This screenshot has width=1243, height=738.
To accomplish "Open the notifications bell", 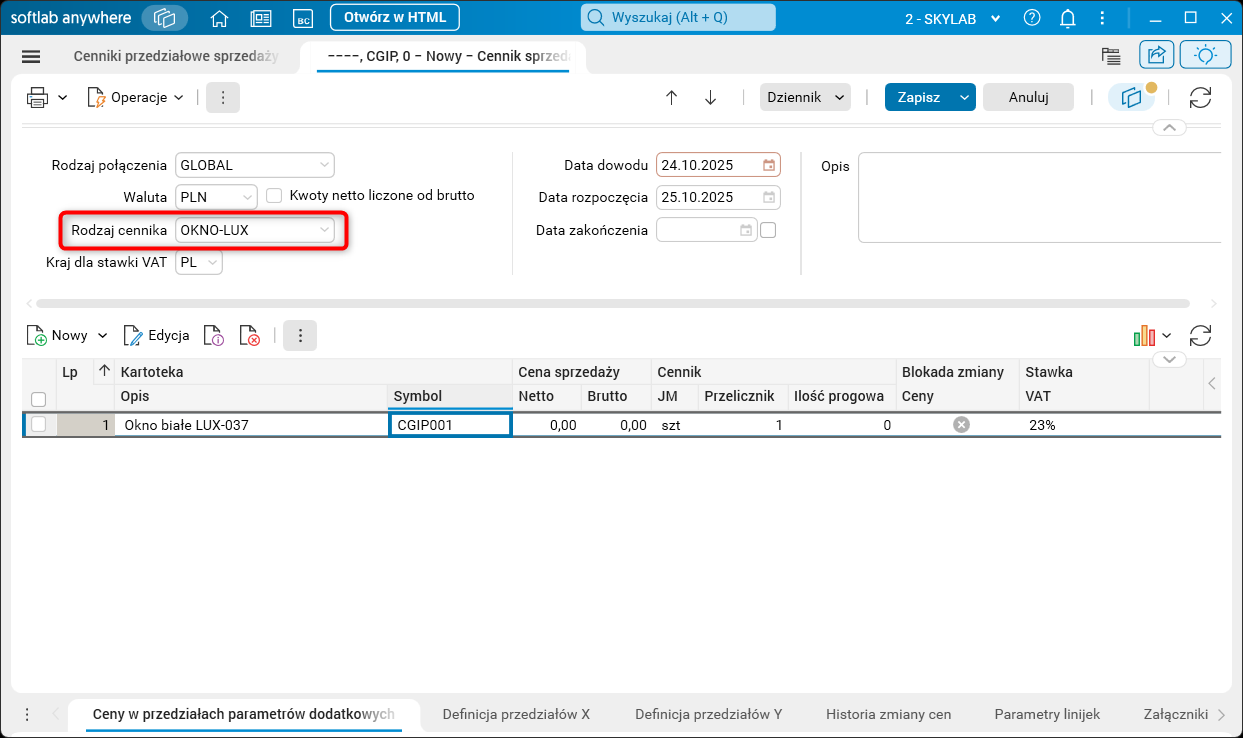I will pos(1068,18).
